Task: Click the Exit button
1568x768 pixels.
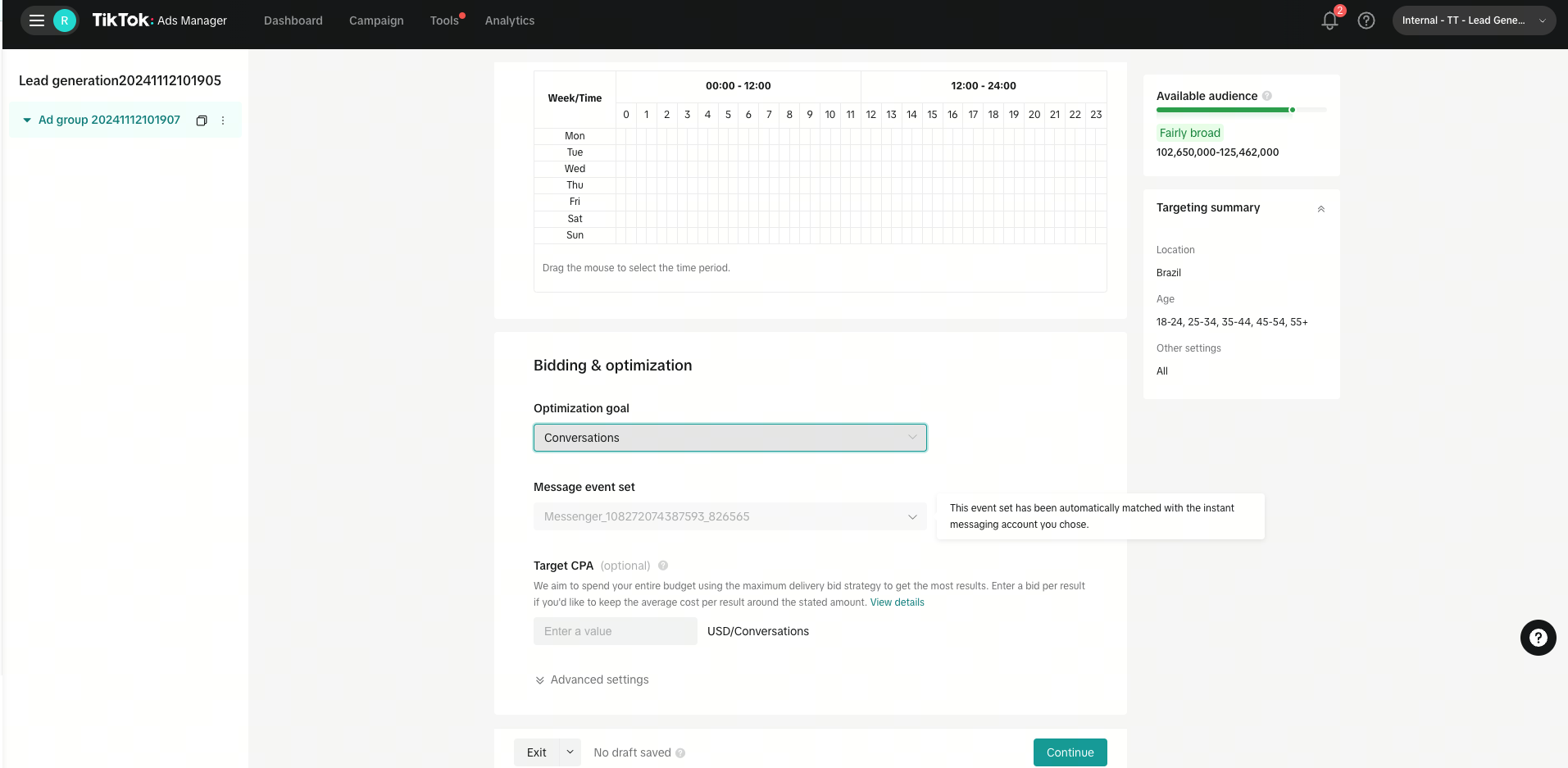Action: [537, 752]
